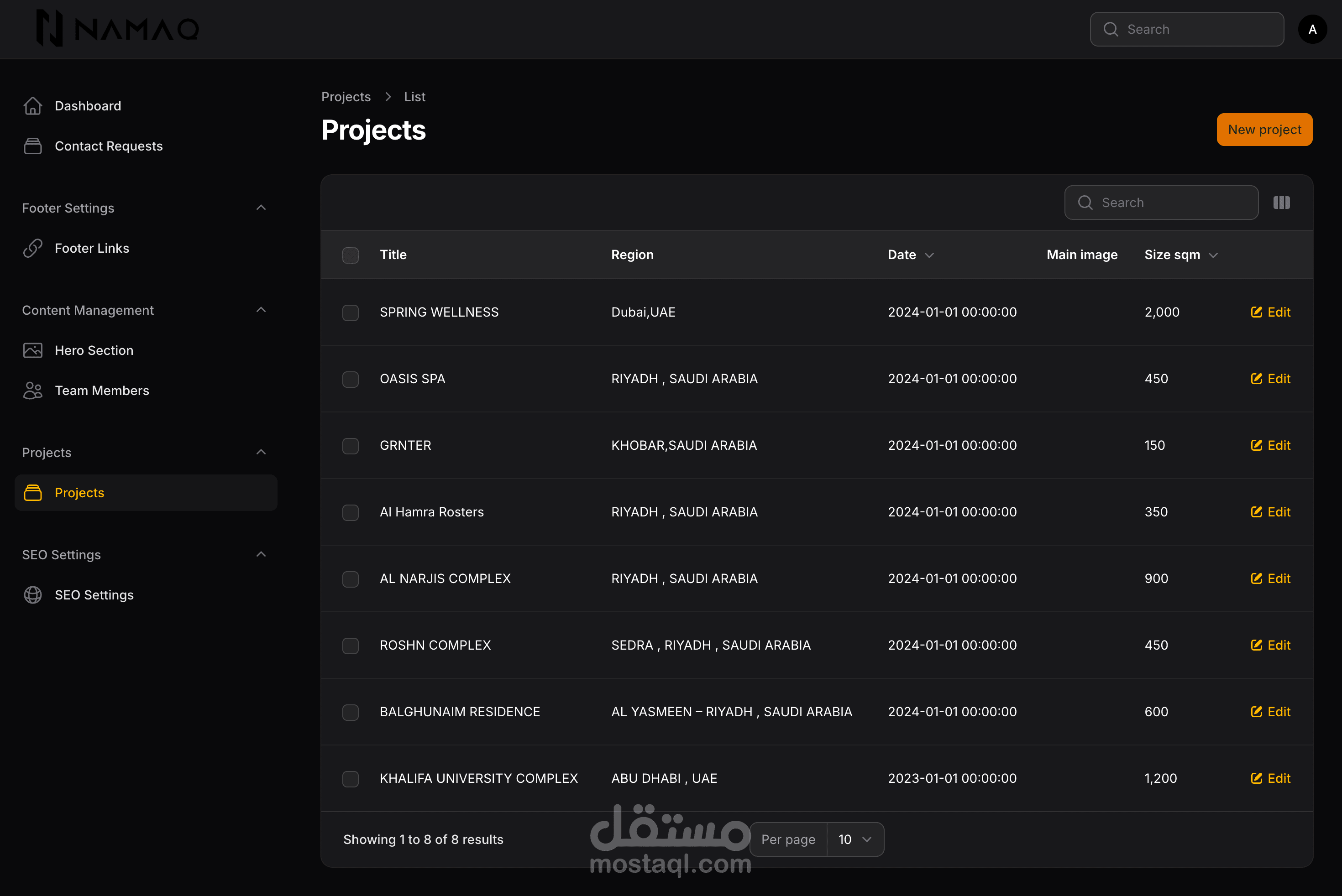Click the SEO Settings globe icon
Viewport: 1342px width, 896px height.
[32, 595]
